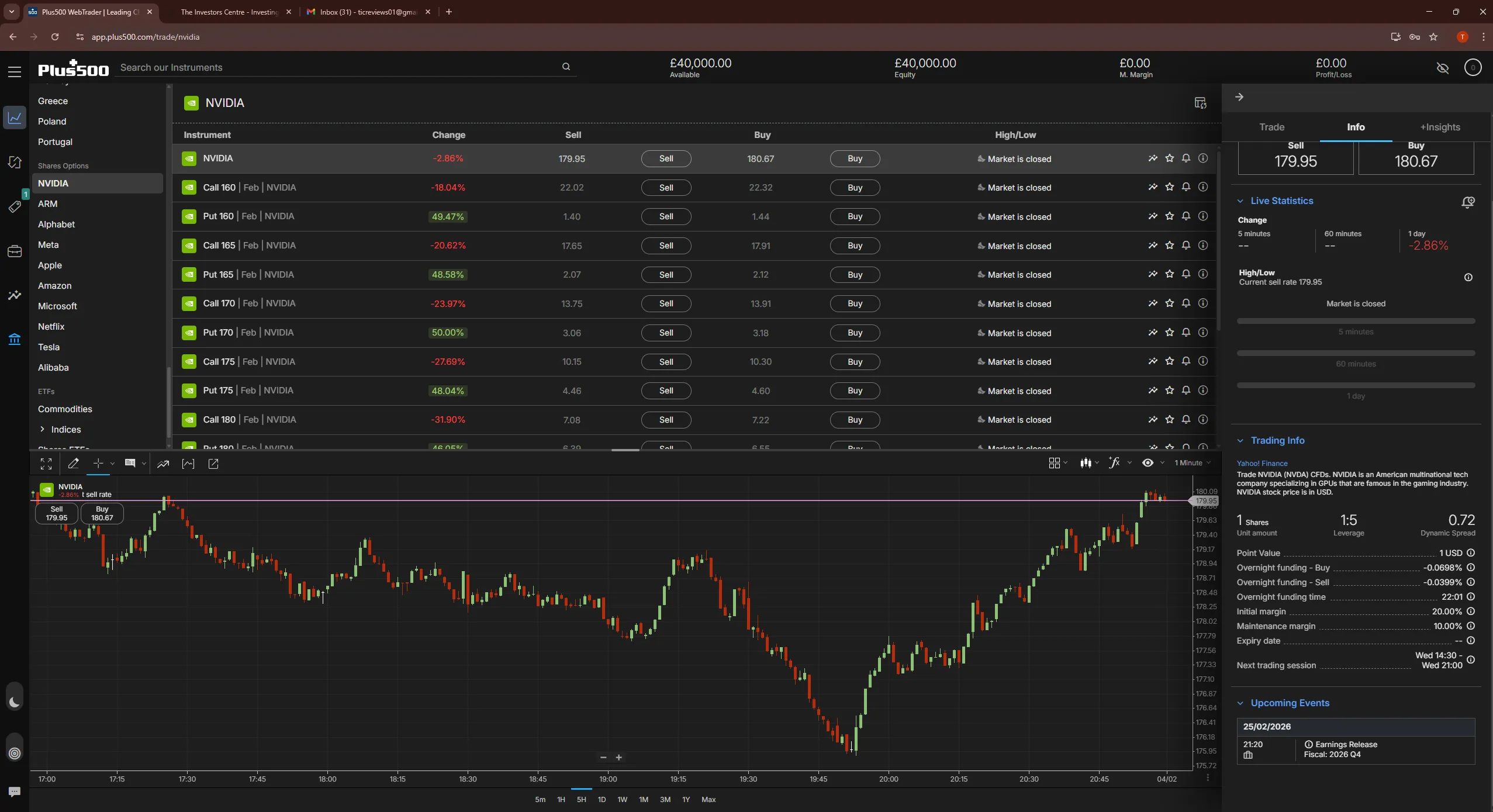Viewport: 1493px width, 812px height.
Task: Select the 1D chart range
Action: 602,799
